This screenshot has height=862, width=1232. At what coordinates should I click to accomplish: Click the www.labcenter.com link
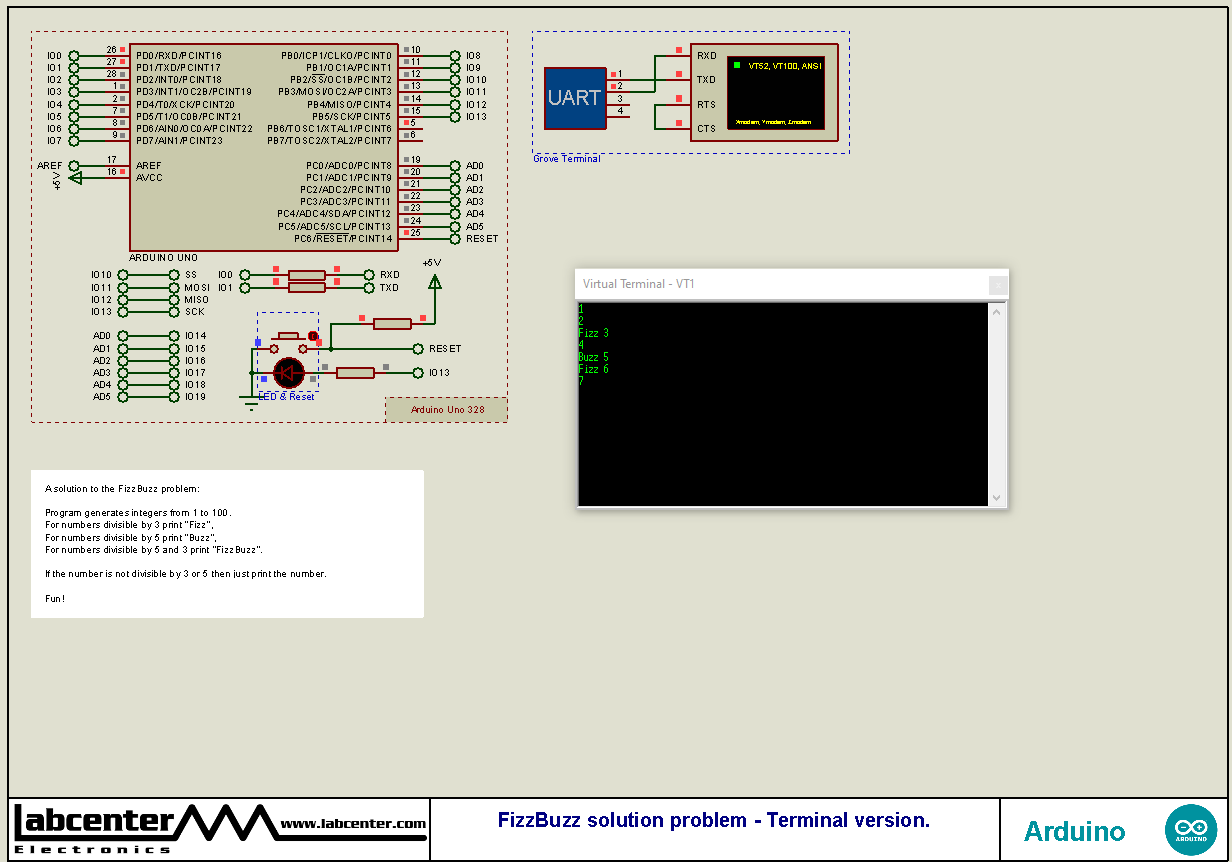point(353,824)
